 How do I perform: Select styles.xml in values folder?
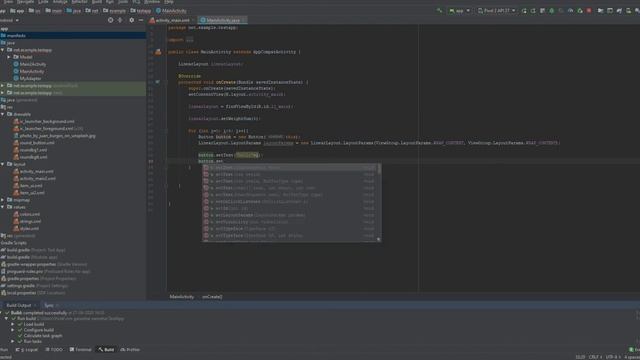coord(29,229)
